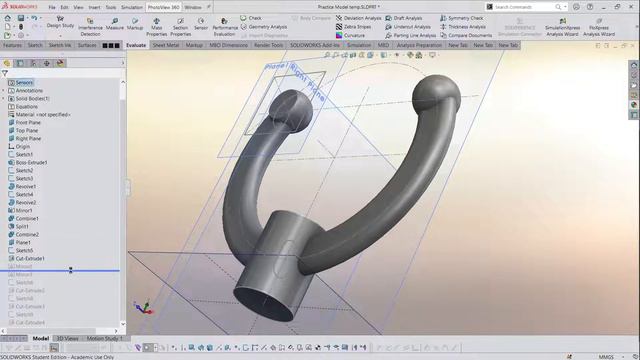
Task: Switch to the Render Tools tab
Action: (x=268, y=45)
